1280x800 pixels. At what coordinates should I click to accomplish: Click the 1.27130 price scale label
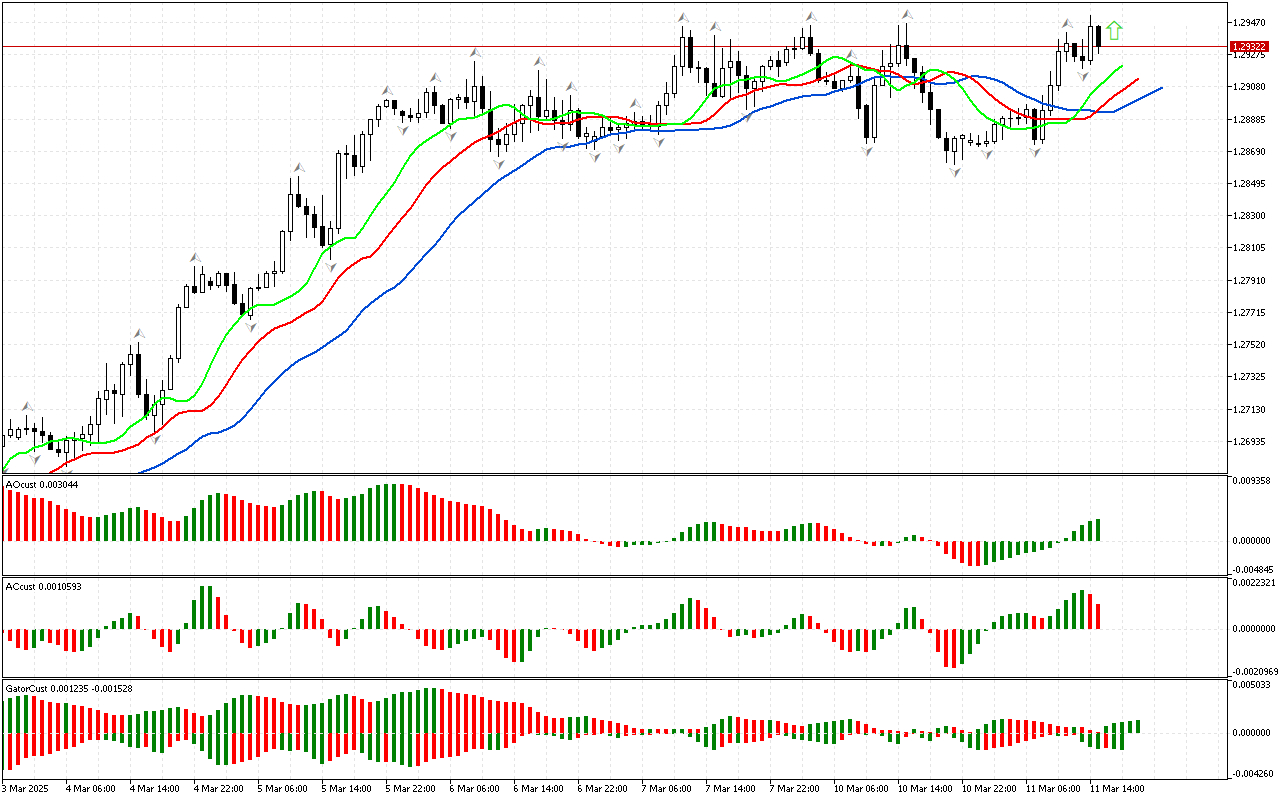click(x=1250, y=410)
